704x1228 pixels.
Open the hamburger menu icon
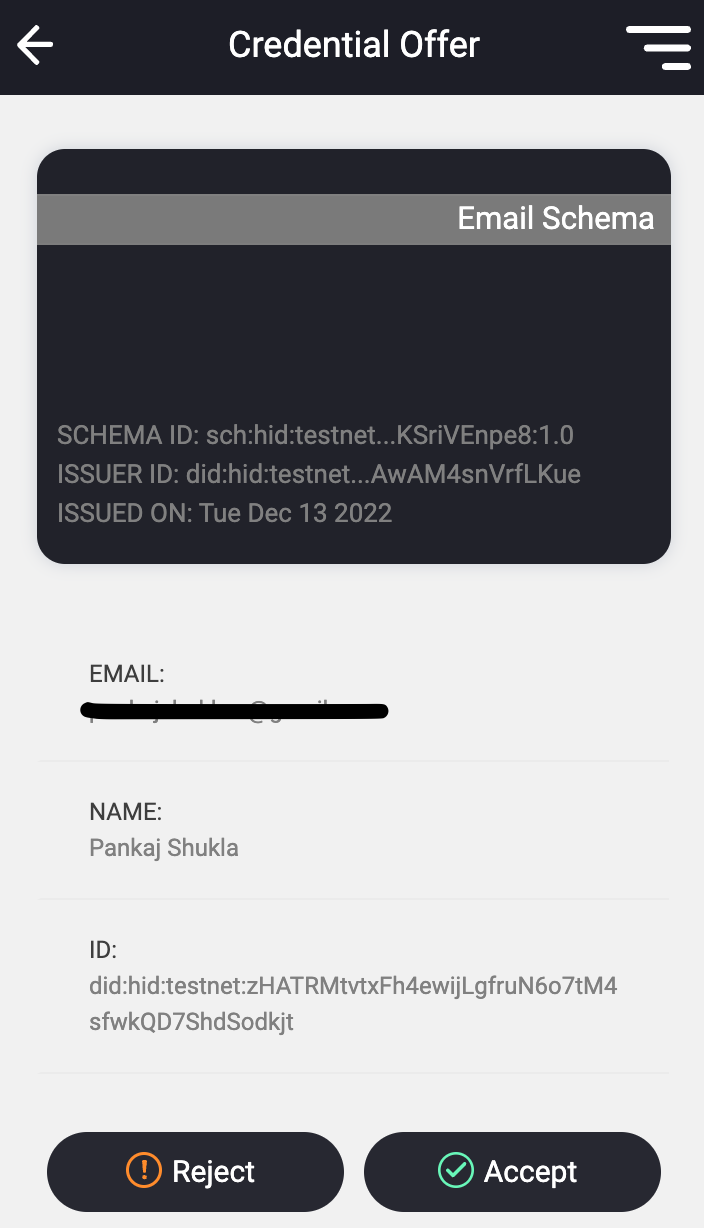pyautogui.click(x=658, y=47)
